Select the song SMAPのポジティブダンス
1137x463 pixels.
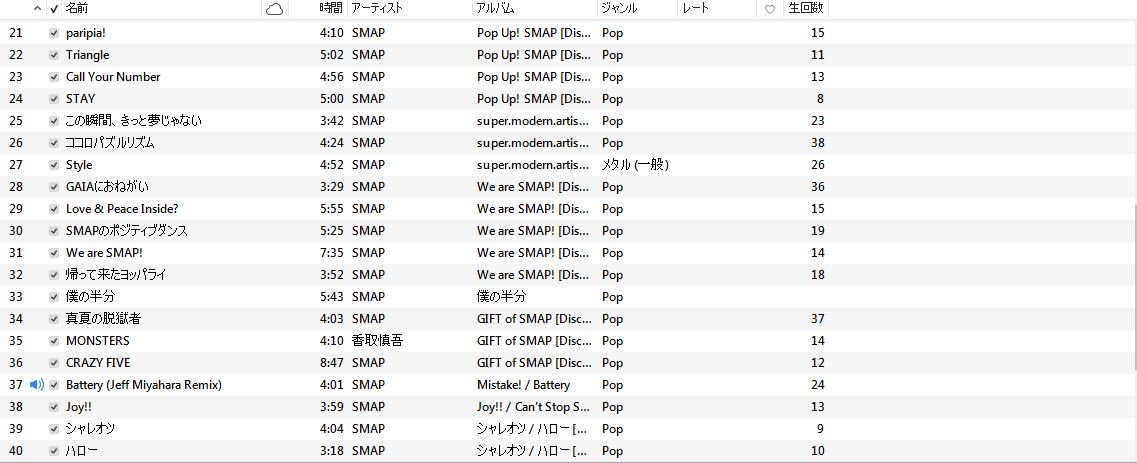[127, 231]
